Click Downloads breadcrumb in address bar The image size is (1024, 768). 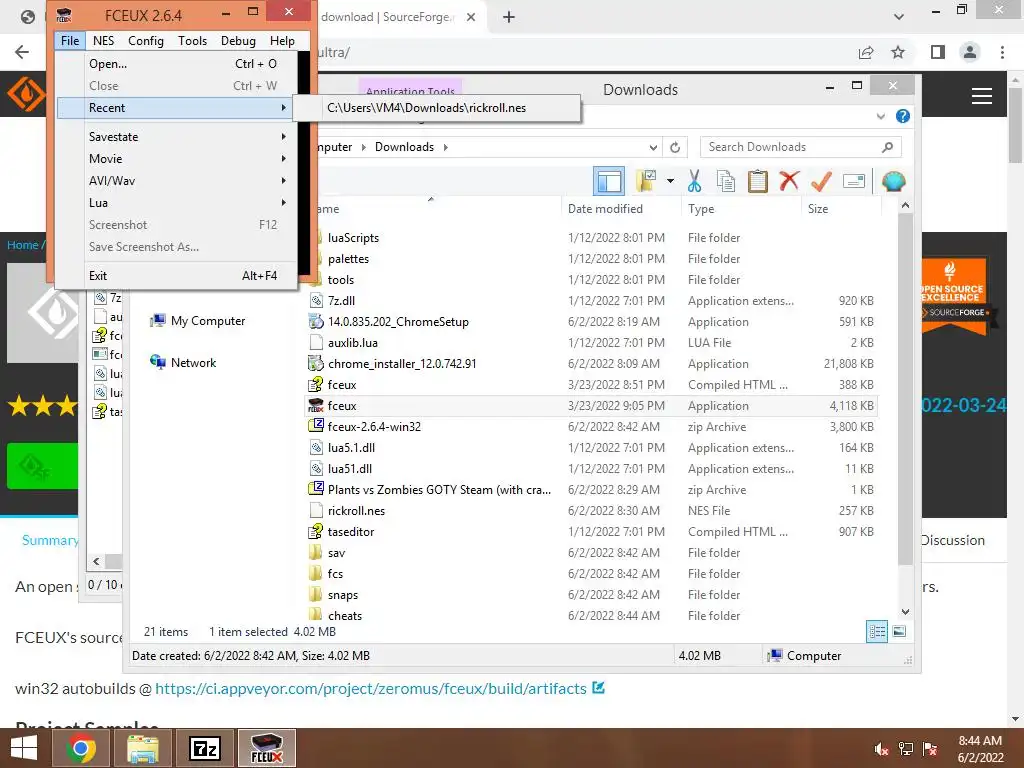coord(404,147)
